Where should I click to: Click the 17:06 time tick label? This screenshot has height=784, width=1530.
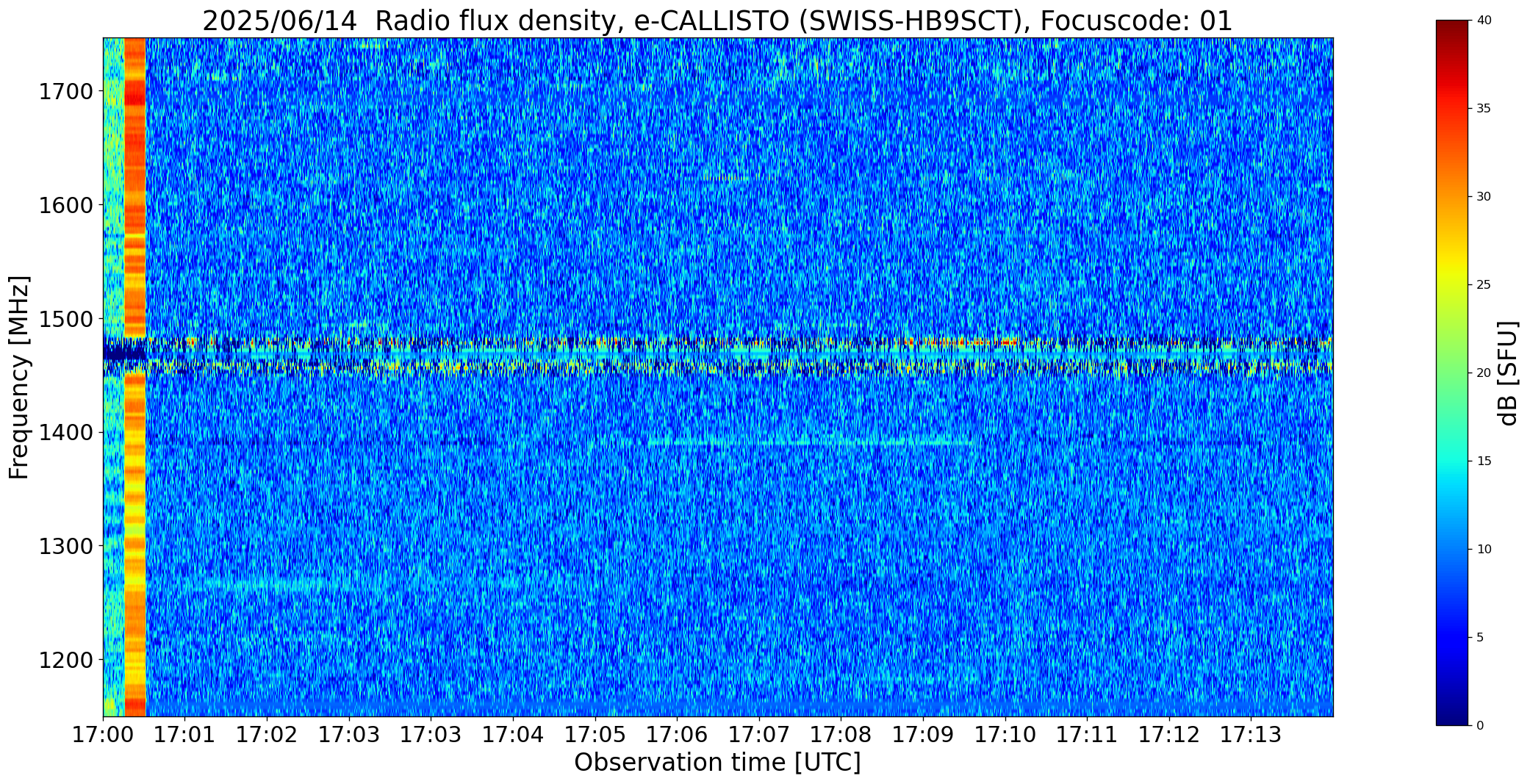click(x=677, y=735)
